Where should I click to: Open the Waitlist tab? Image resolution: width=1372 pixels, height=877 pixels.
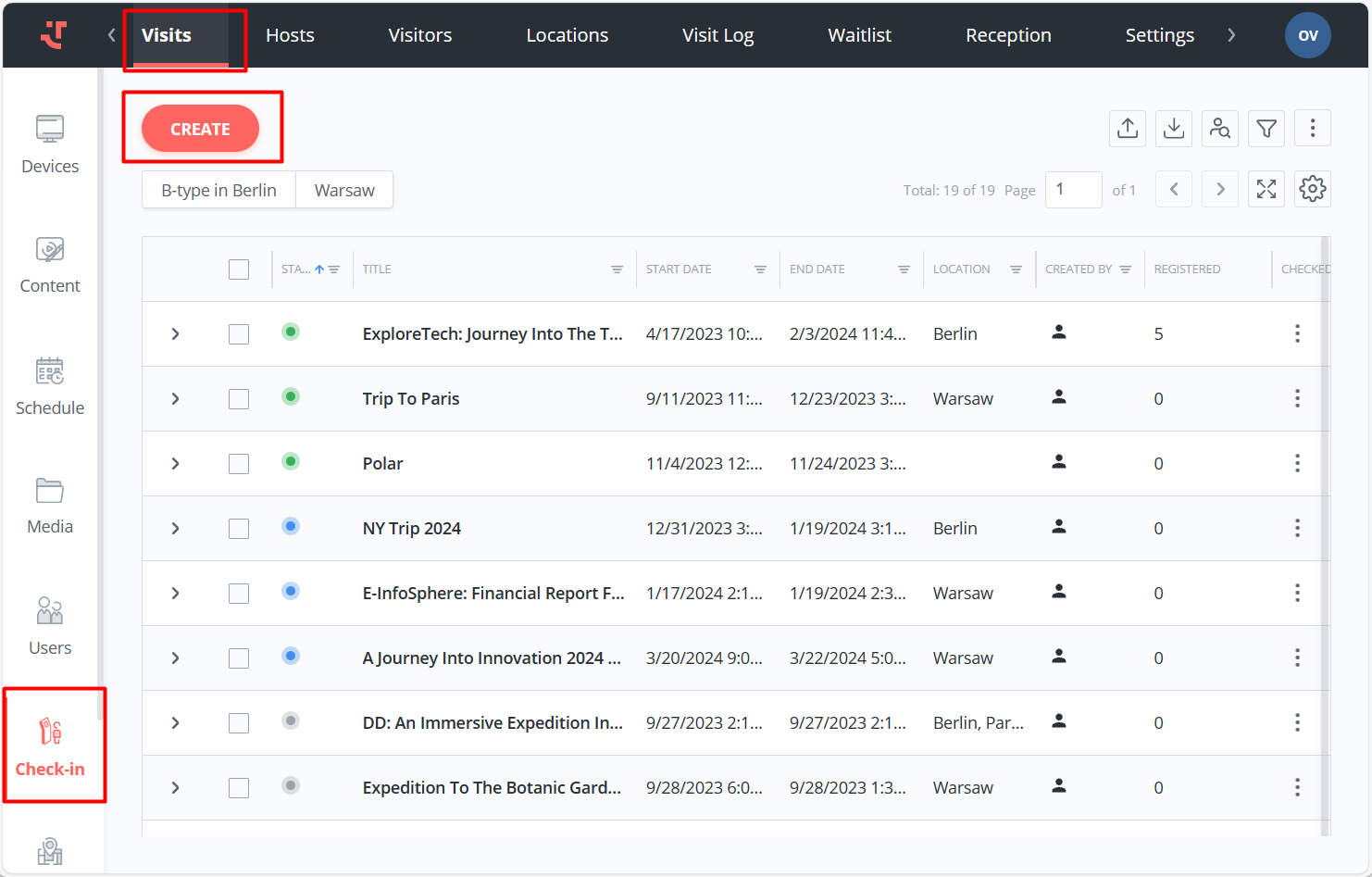tap(859, 35)
